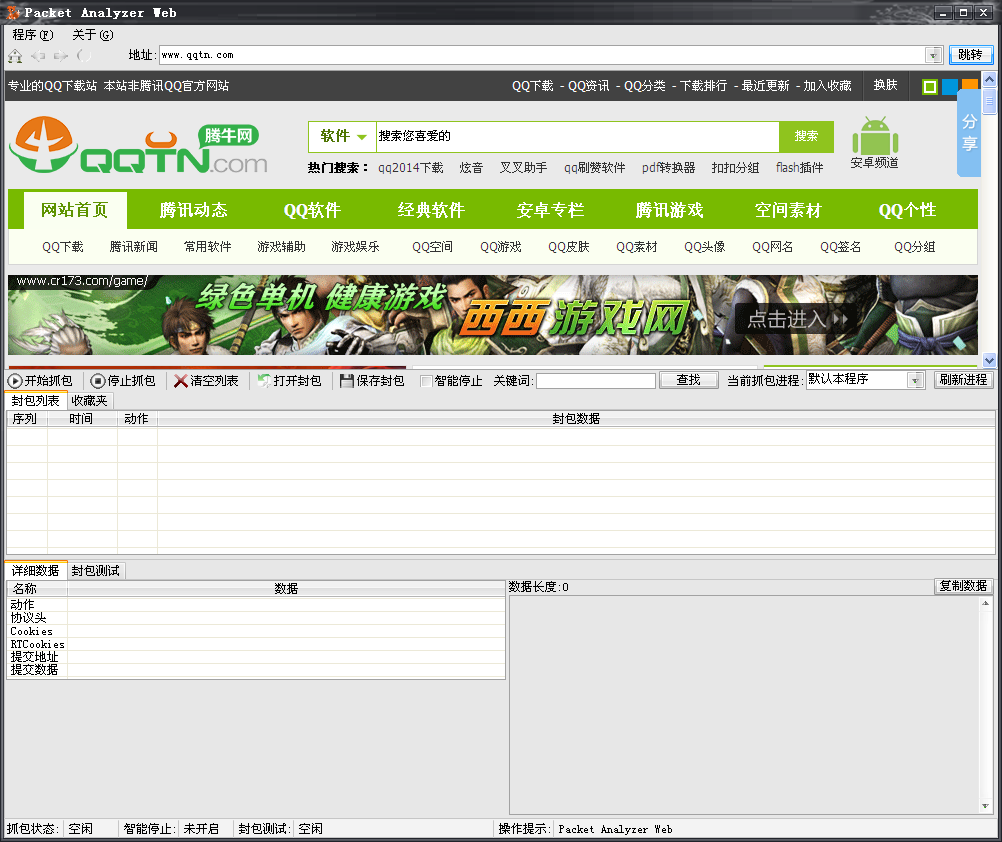Click the home icon in the address toolbar
1002x842 pixels.
coord(15,56)
